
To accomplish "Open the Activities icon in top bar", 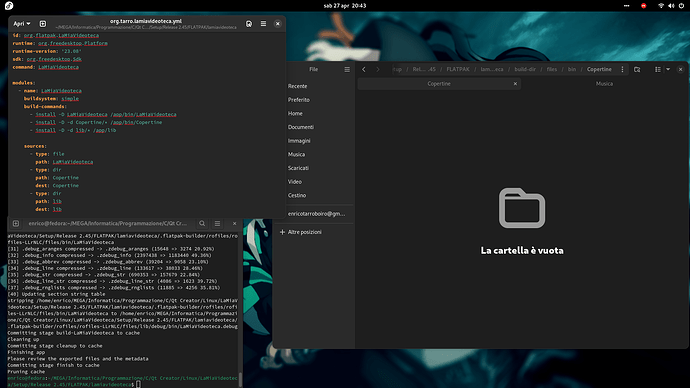I will click(9, 6).
